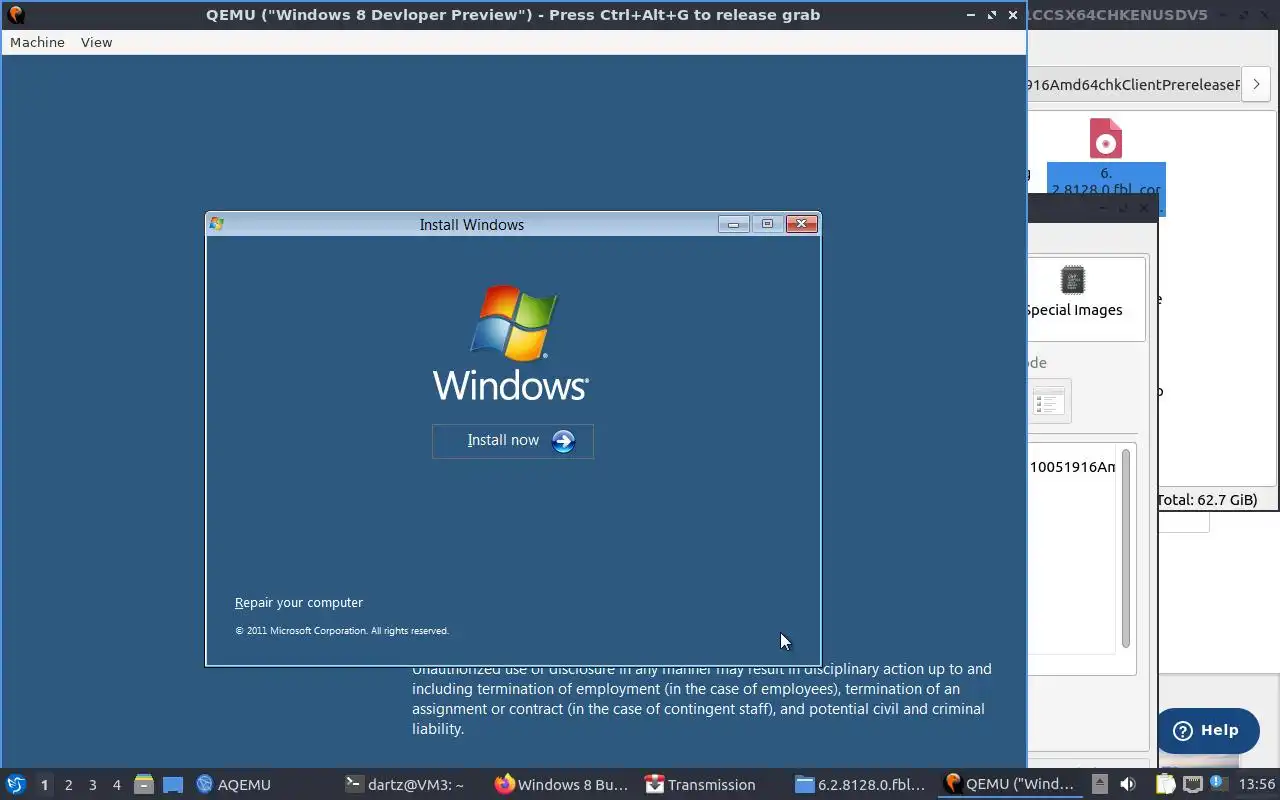Select the ISO disc image file icon
Viewport: 1280px width, 800px height.
click(1106, 138)
